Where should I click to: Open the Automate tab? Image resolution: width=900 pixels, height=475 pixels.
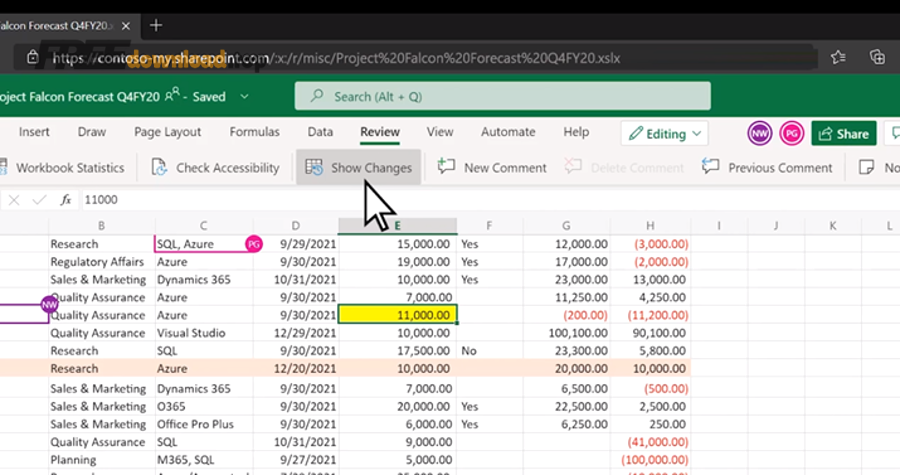(508, 132)
